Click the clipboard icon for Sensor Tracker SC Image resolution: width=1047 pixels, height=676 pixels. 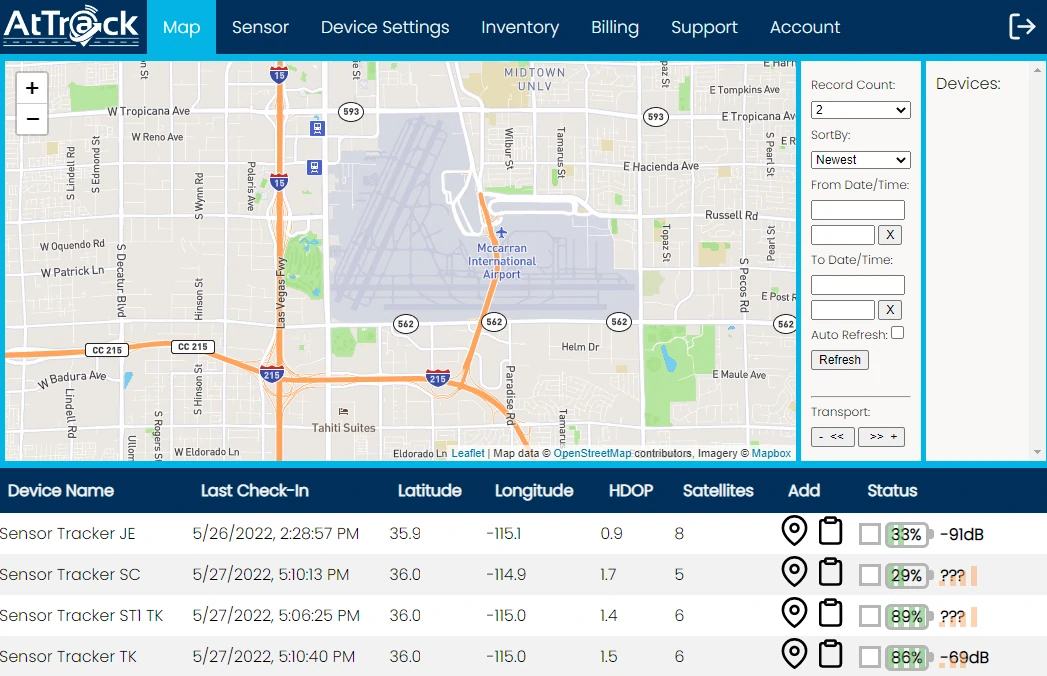[x=831, y=574]
